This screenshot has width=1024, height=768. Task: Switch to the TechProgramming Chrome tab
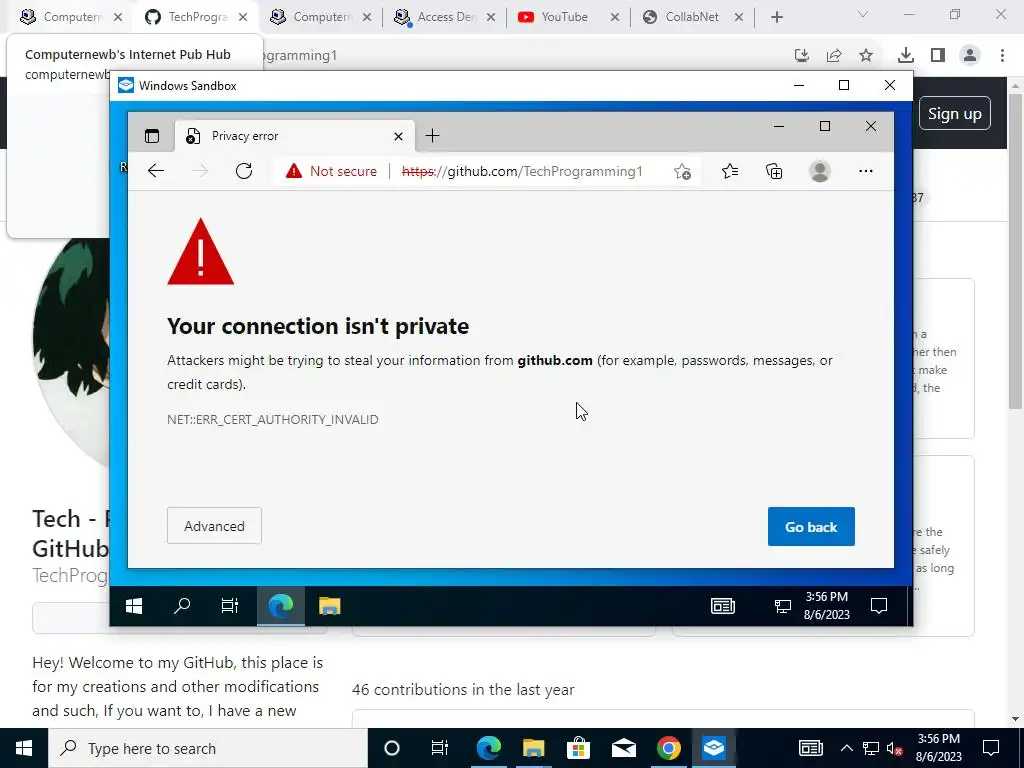pyautogui.click(x=197, y=17)
